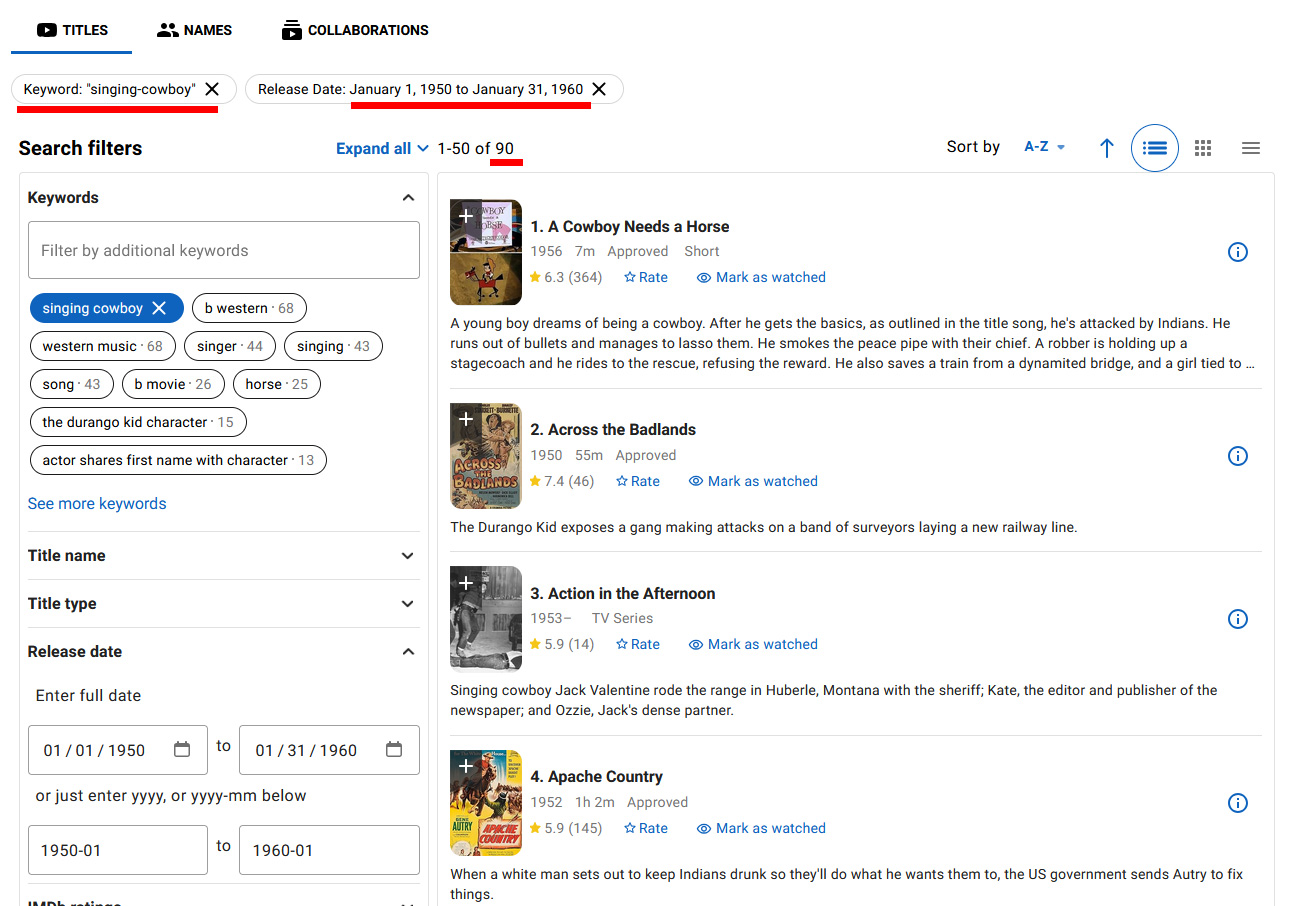This screenshot has height=906, width=1293.
Task: Open Apache Country poster
Action: click(x=486, y=803)
